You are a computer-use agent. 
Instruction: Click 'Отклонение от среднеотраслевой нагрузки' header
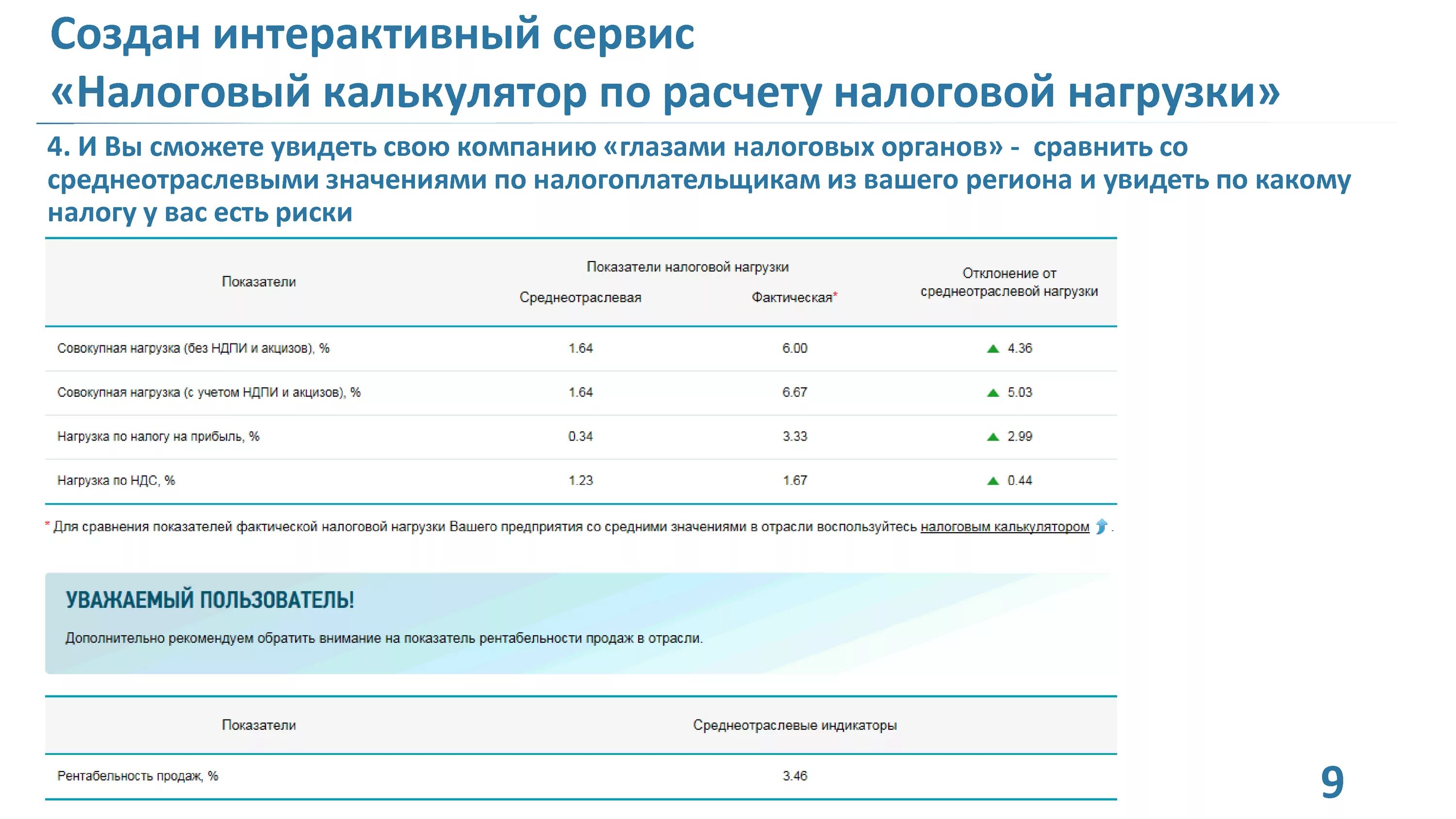(x=1009, y=282)
